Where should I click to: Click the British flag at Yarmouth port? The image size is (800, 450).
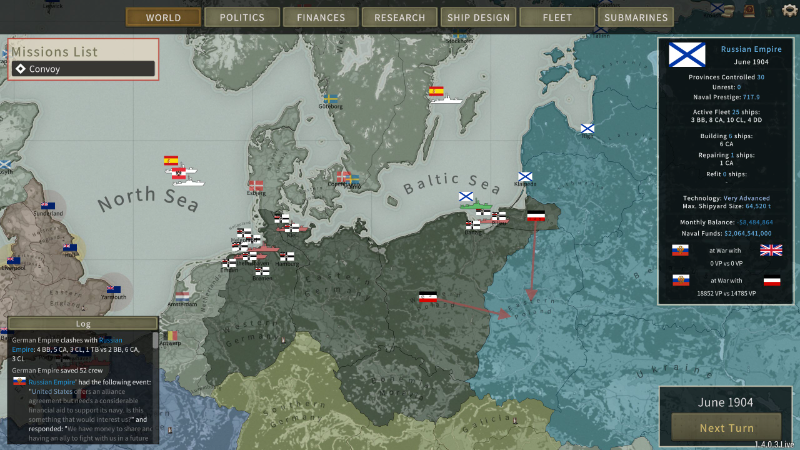point(114,290)
